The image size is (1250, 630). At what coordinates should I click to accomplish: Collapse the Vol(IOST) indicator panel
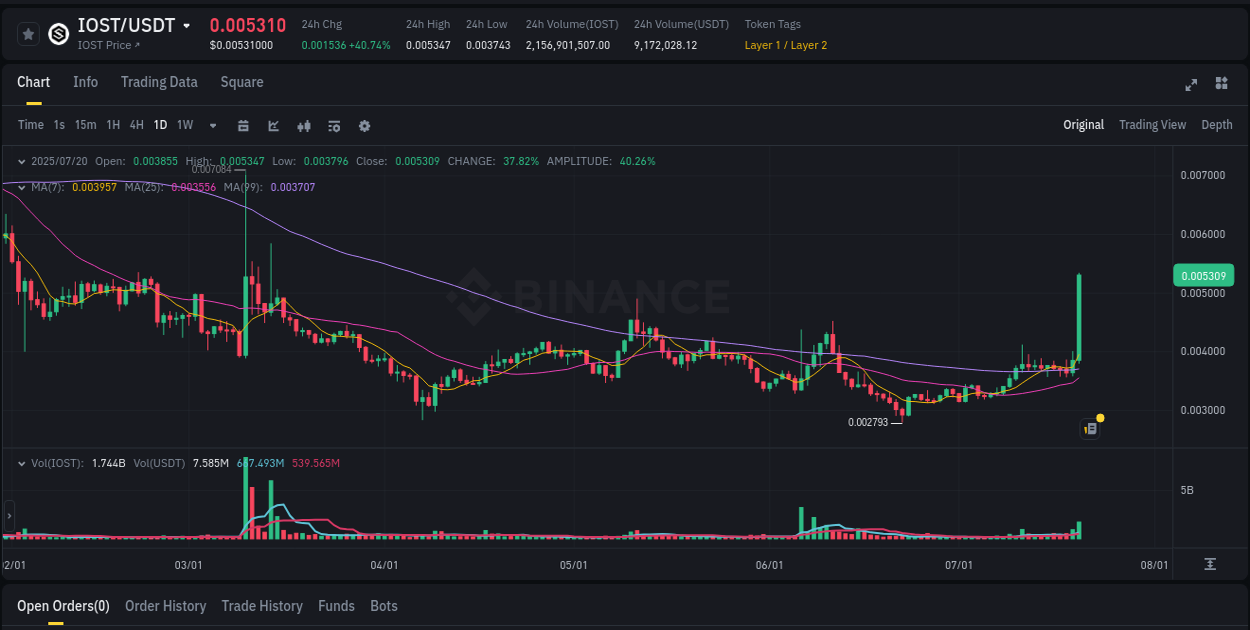coord(22,463)
